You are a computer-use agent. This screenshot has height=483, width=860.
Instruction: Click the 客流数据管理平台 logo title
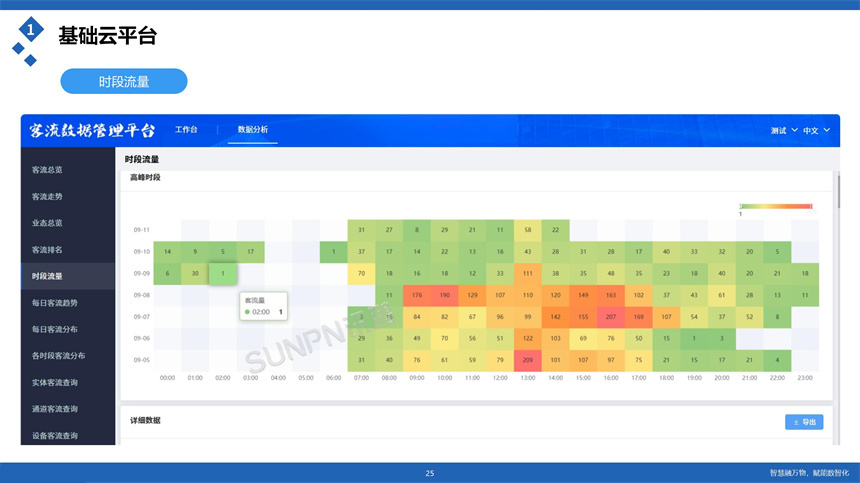click(93, 131)
